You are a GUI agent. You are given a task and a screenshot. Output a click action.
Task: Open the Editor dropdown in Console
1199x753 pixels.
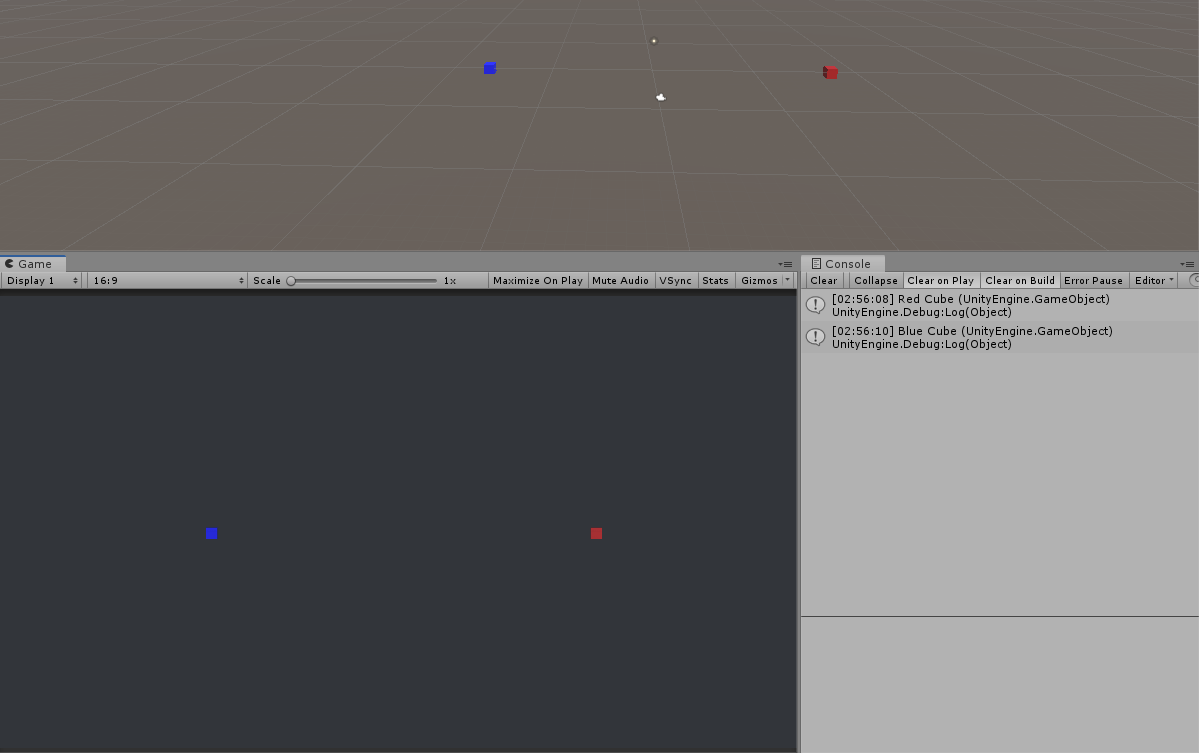pos(1154,281)
